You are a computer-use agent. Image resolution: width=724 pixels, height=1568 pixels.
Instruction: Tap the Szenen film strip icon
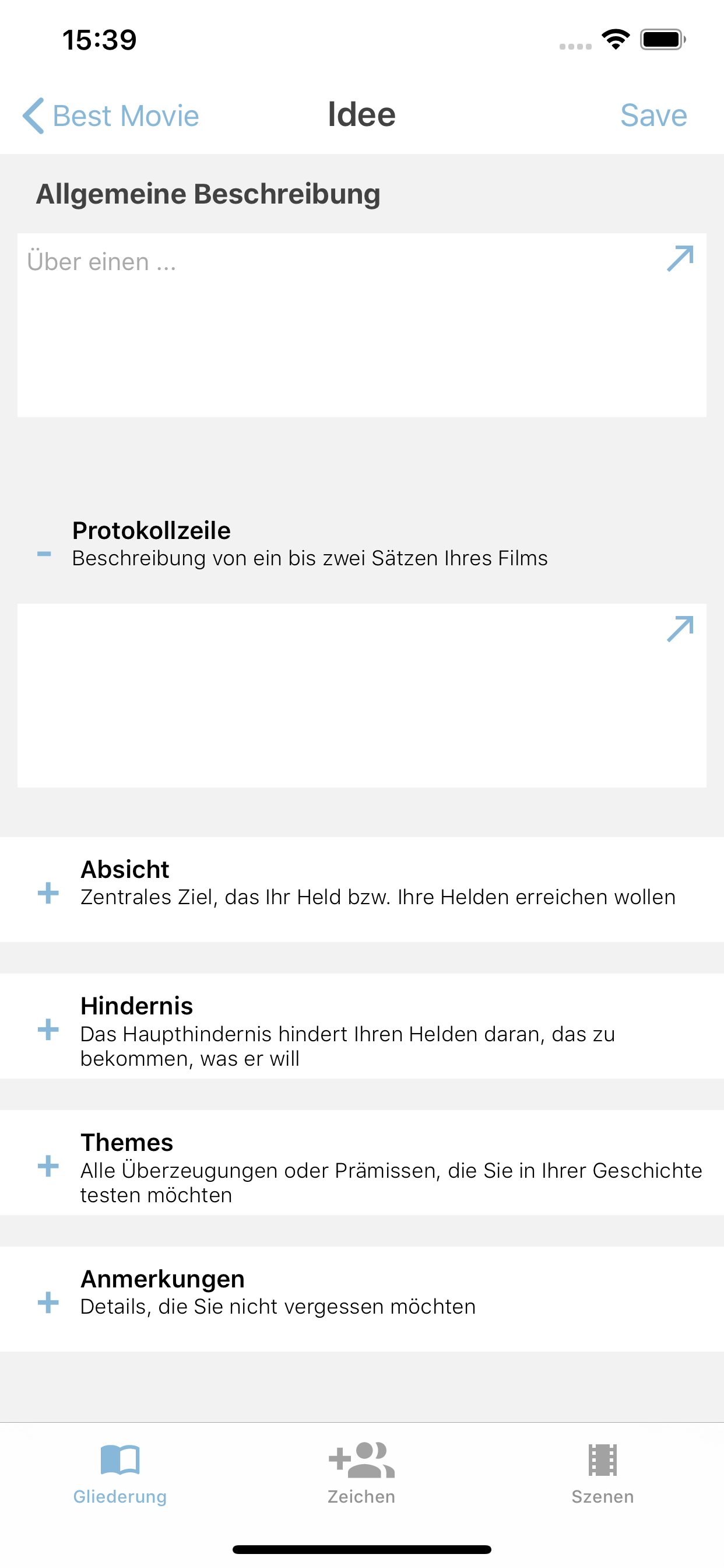point(602,1459)
